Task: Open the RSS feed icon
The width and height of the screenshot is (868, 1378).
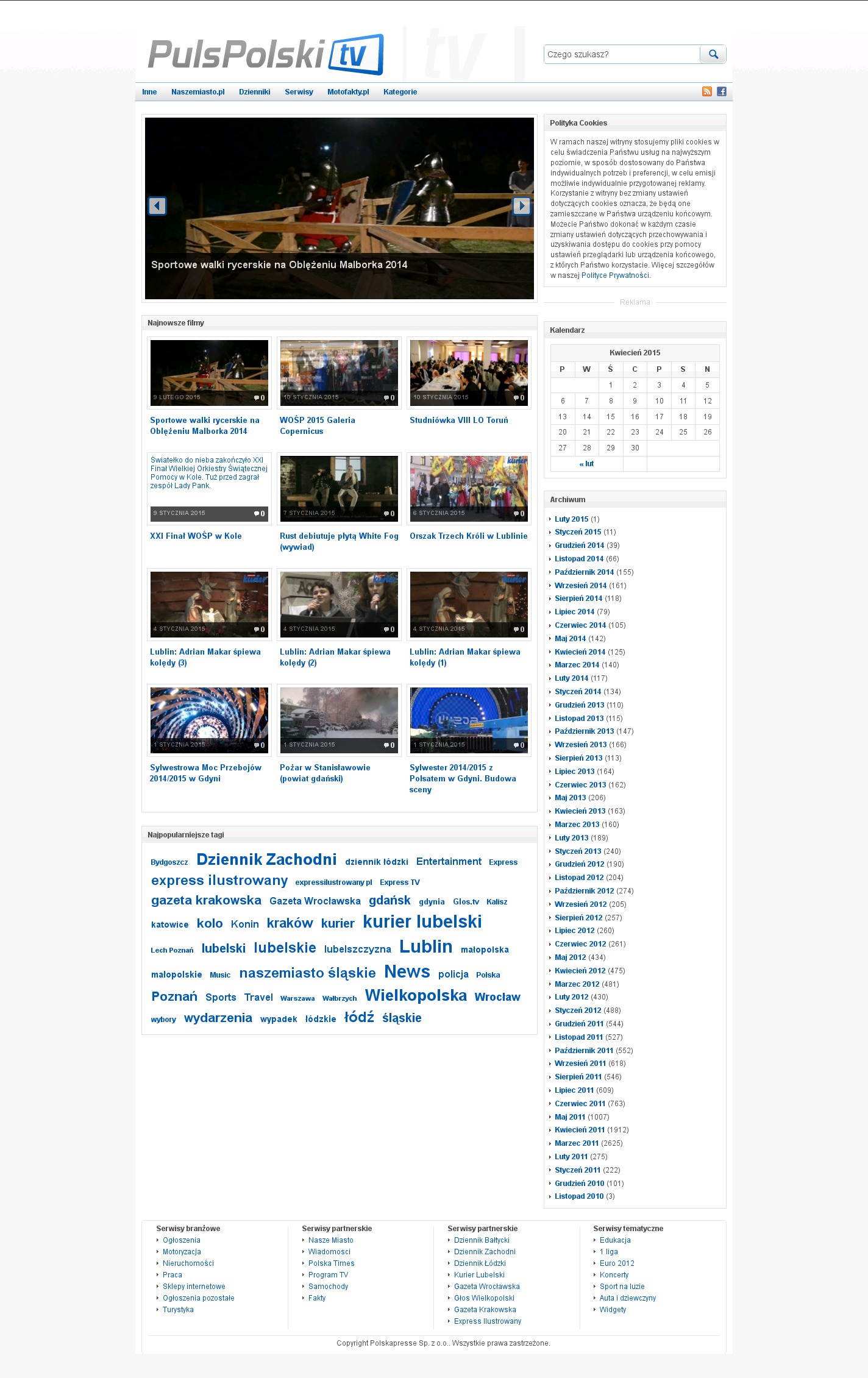Action: tap(707, 91)
